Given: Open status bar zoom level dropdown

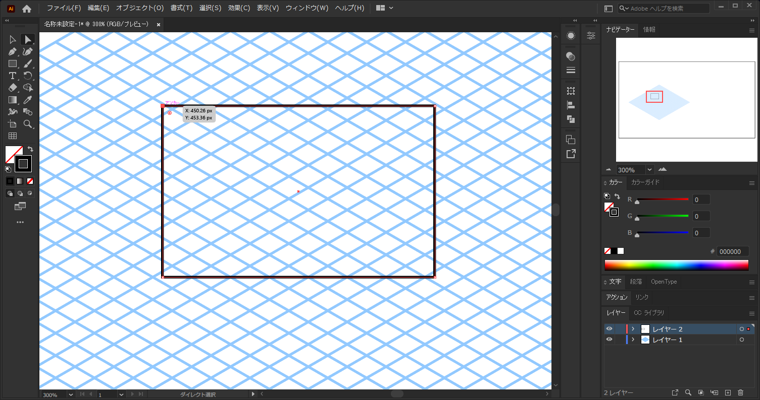Looking at the screenshot, I should tap(71, 395).
